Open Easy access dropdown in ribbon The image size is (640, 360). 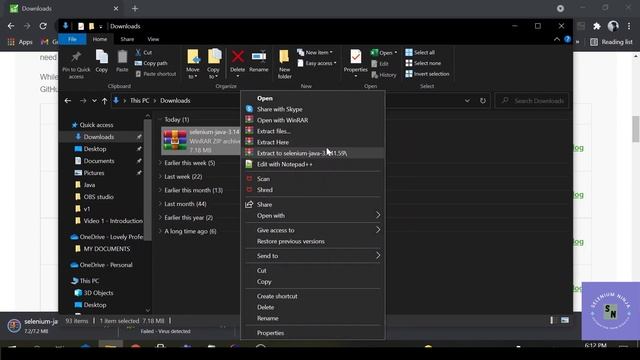tap(317, 63)
